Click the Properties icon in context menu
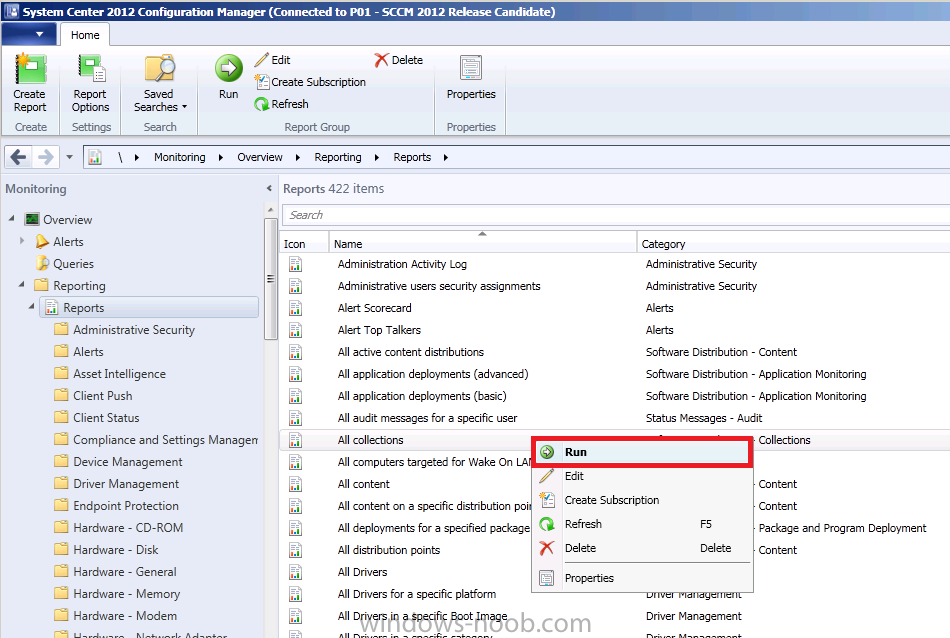Screen dimensions: 950x638 (546, 578)
